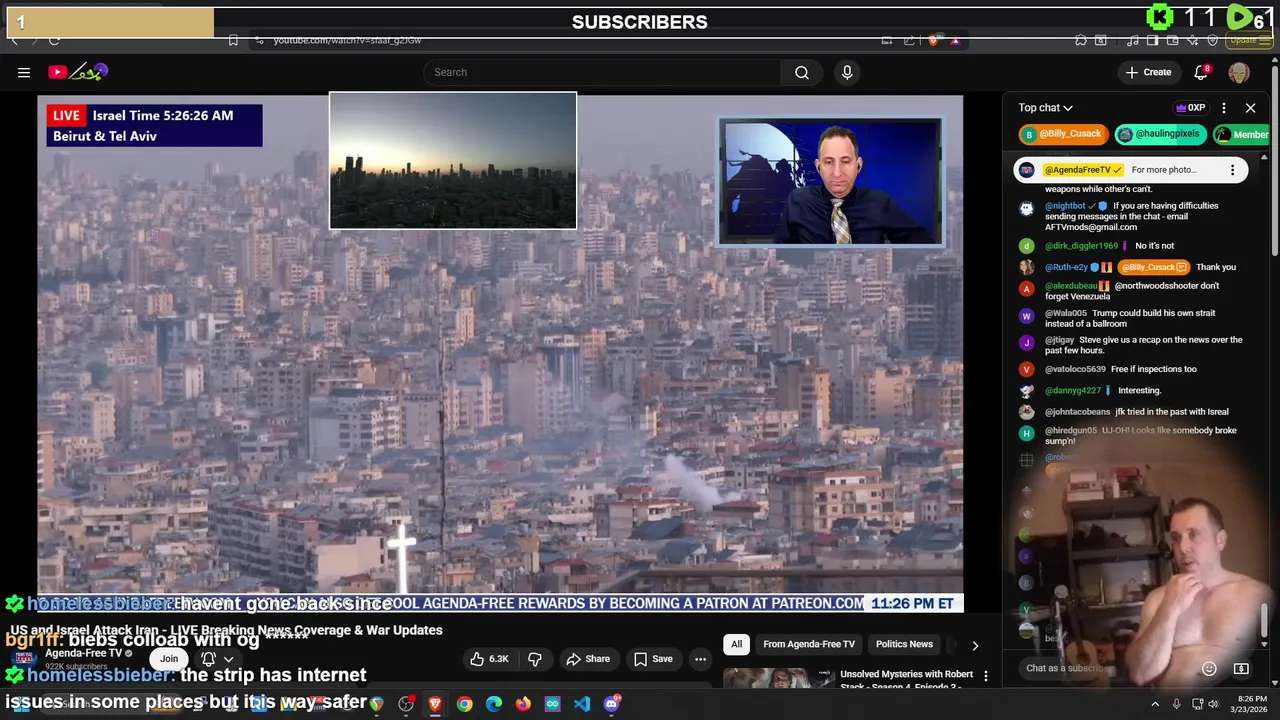The height and width of the screenshot is (720, 1280).
Task: Dislike the live video
Action: 535,659
